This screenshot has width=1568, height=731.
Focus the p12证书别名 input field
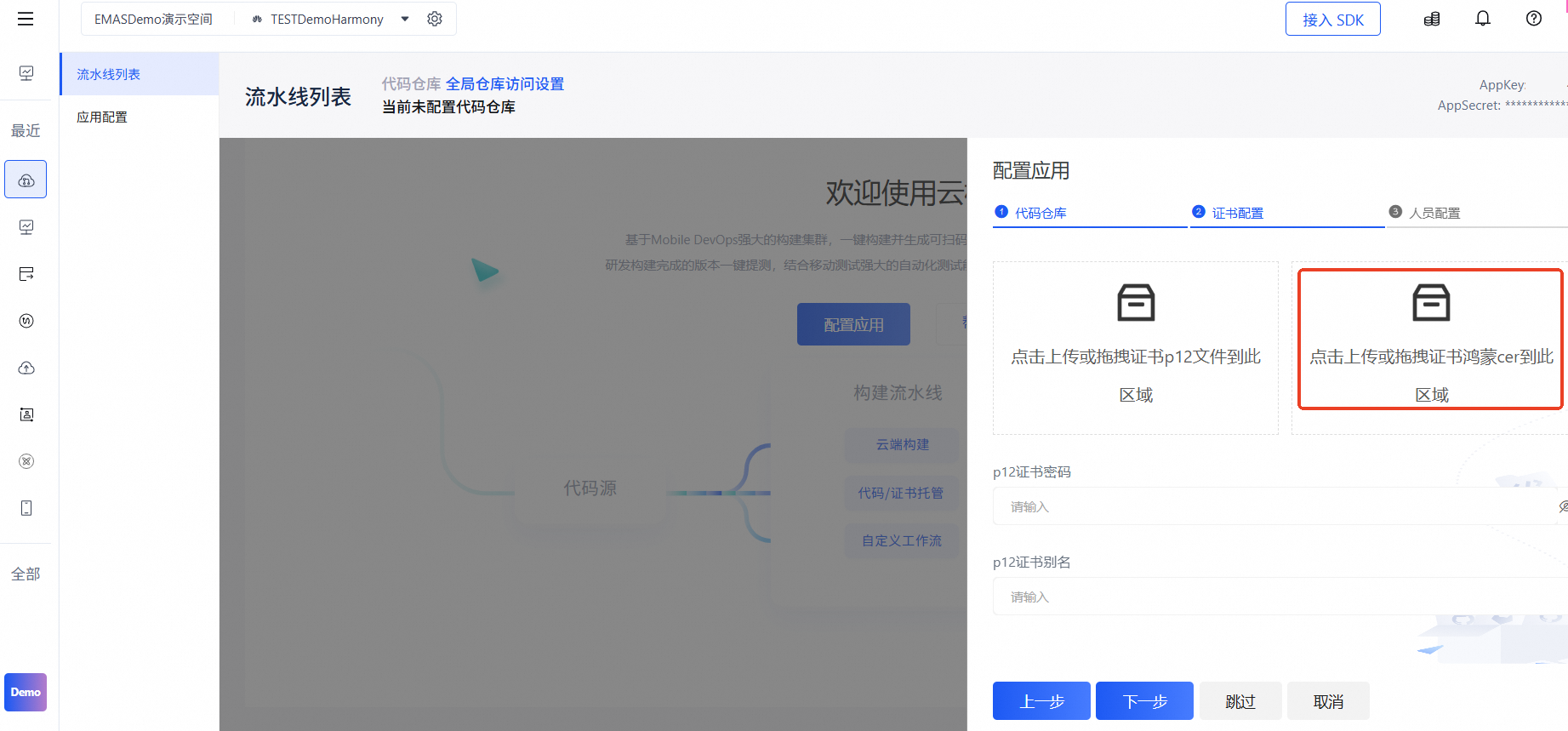coord(1280,597)
